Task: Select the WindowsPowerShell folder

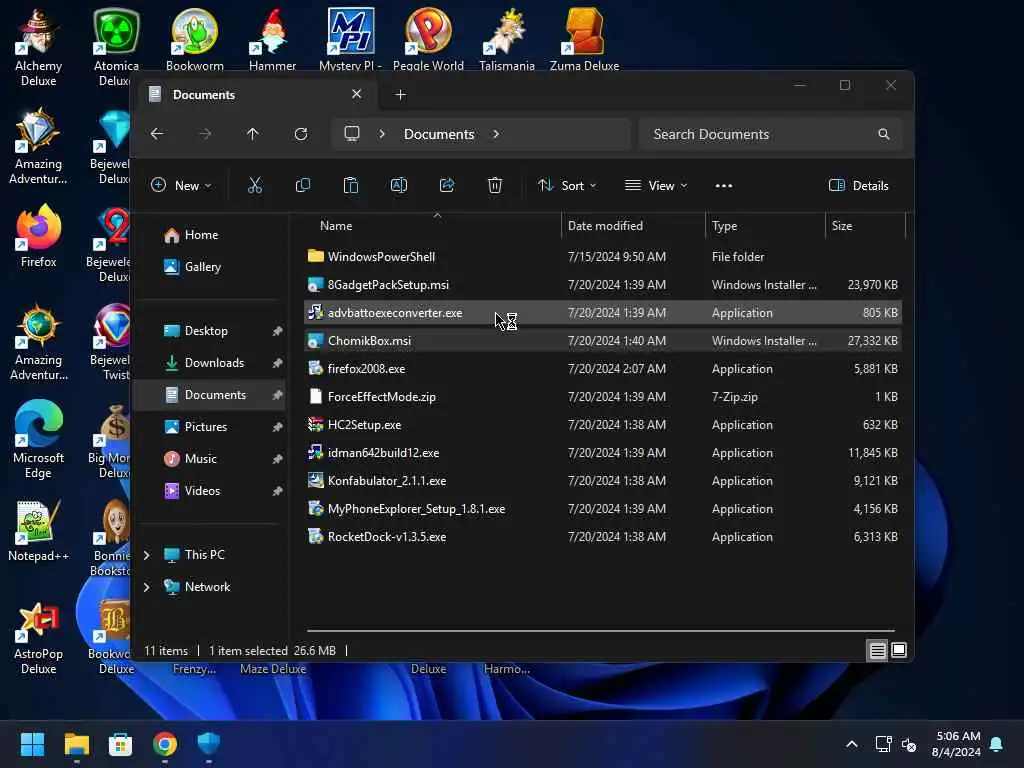Action: click(602, 257)
